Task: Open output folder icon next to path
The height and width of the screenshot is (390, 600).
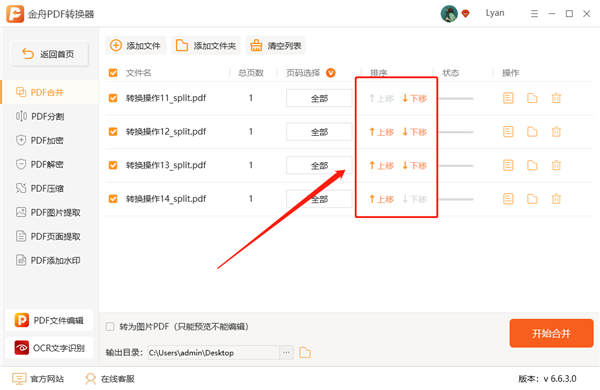Action: [x=305, y=352]
